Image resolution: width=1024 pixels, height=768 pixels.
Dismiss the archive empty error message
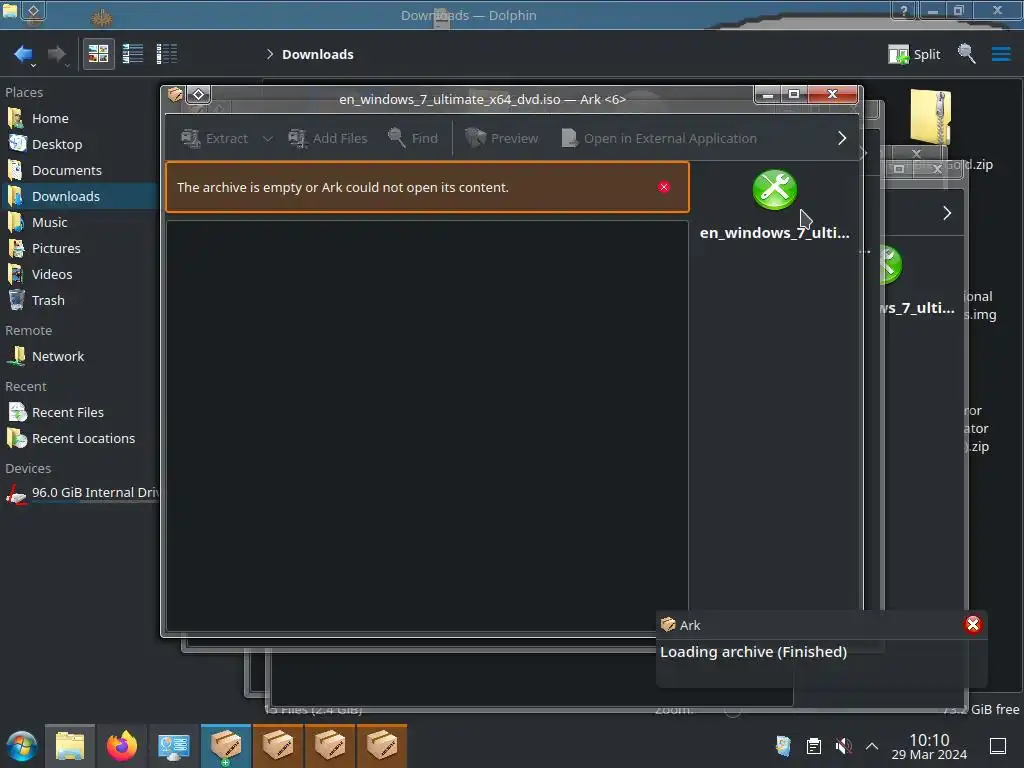pyautogui.click(x=664, y=187)
